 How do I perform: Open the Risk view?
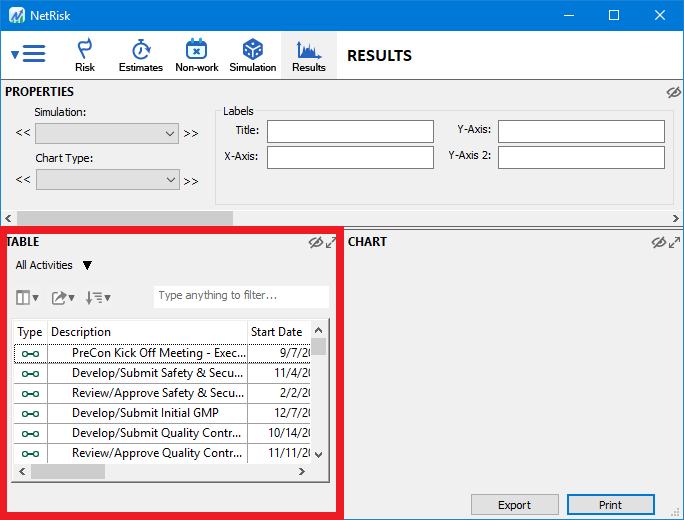[x=85, y=55]
